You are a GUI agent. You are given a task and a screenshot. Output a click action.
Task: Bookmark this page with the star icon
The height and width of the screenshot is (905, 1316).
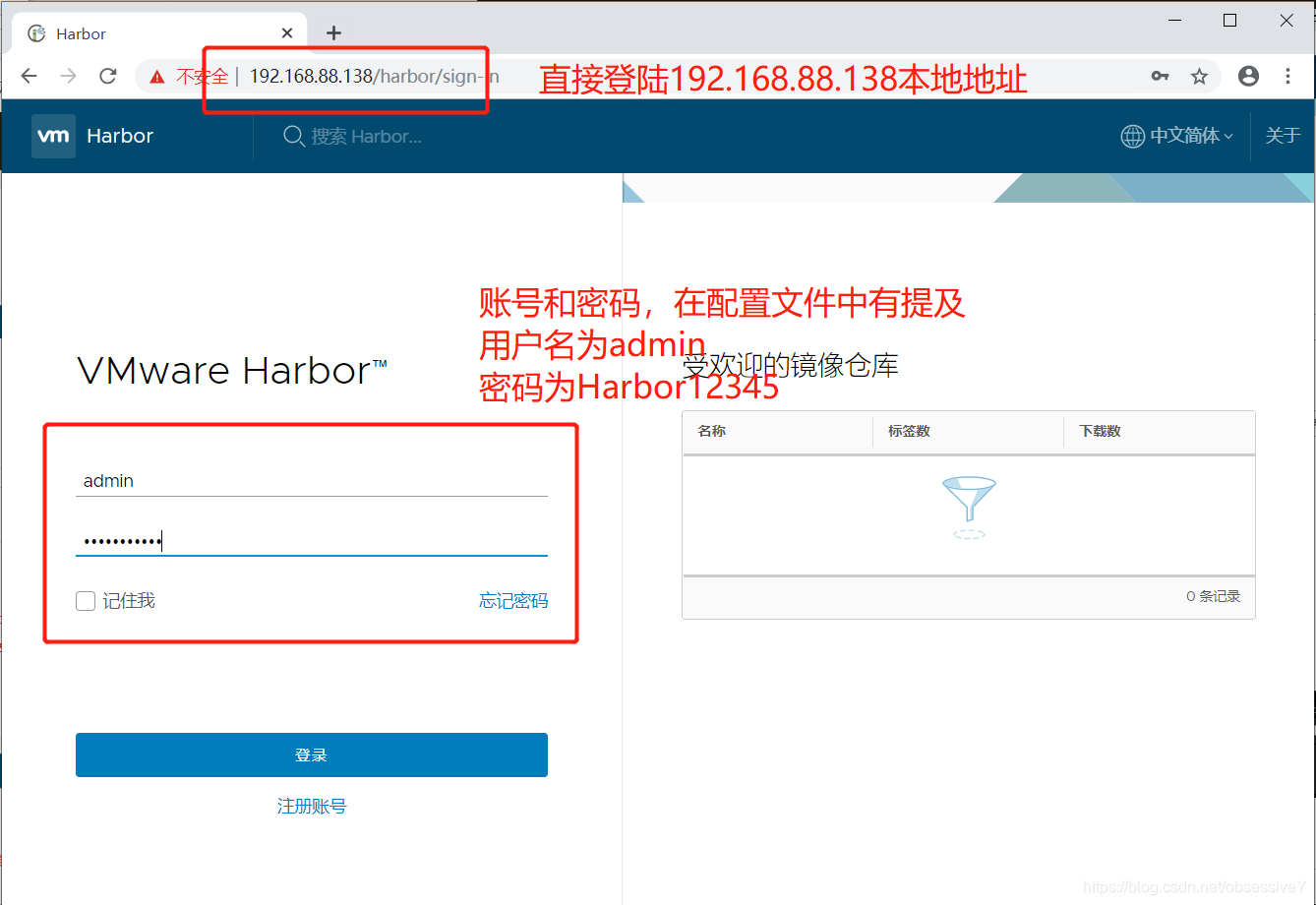(1199, 76)
